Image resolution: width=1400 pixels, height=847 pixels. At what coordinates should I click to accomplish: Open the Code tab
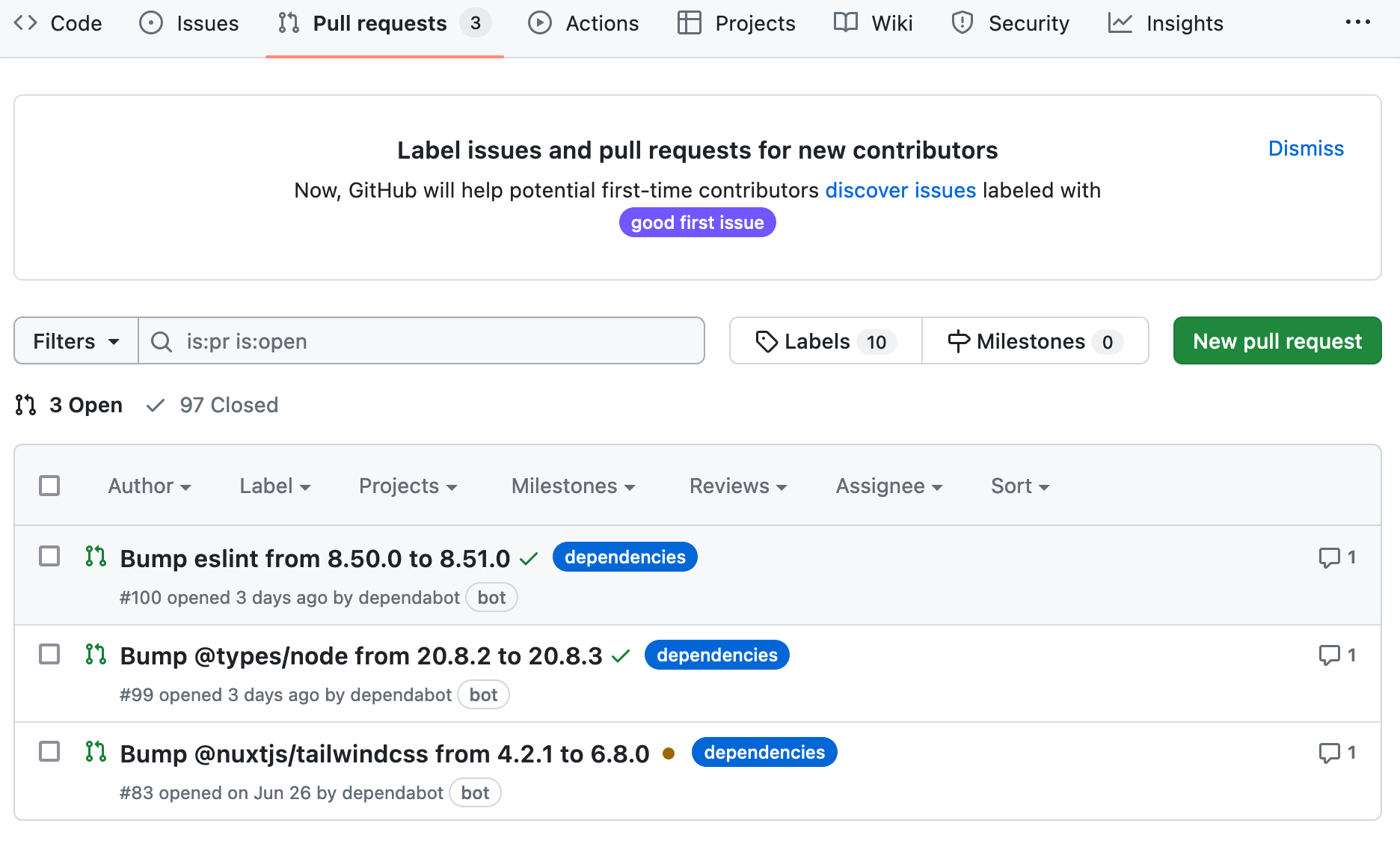click(x=58, y=23)
